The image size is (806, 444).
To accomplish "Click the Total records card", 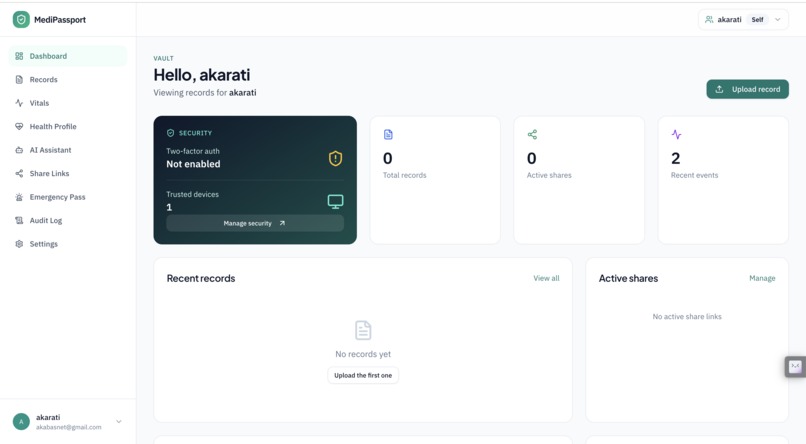I will coord(435,180).
